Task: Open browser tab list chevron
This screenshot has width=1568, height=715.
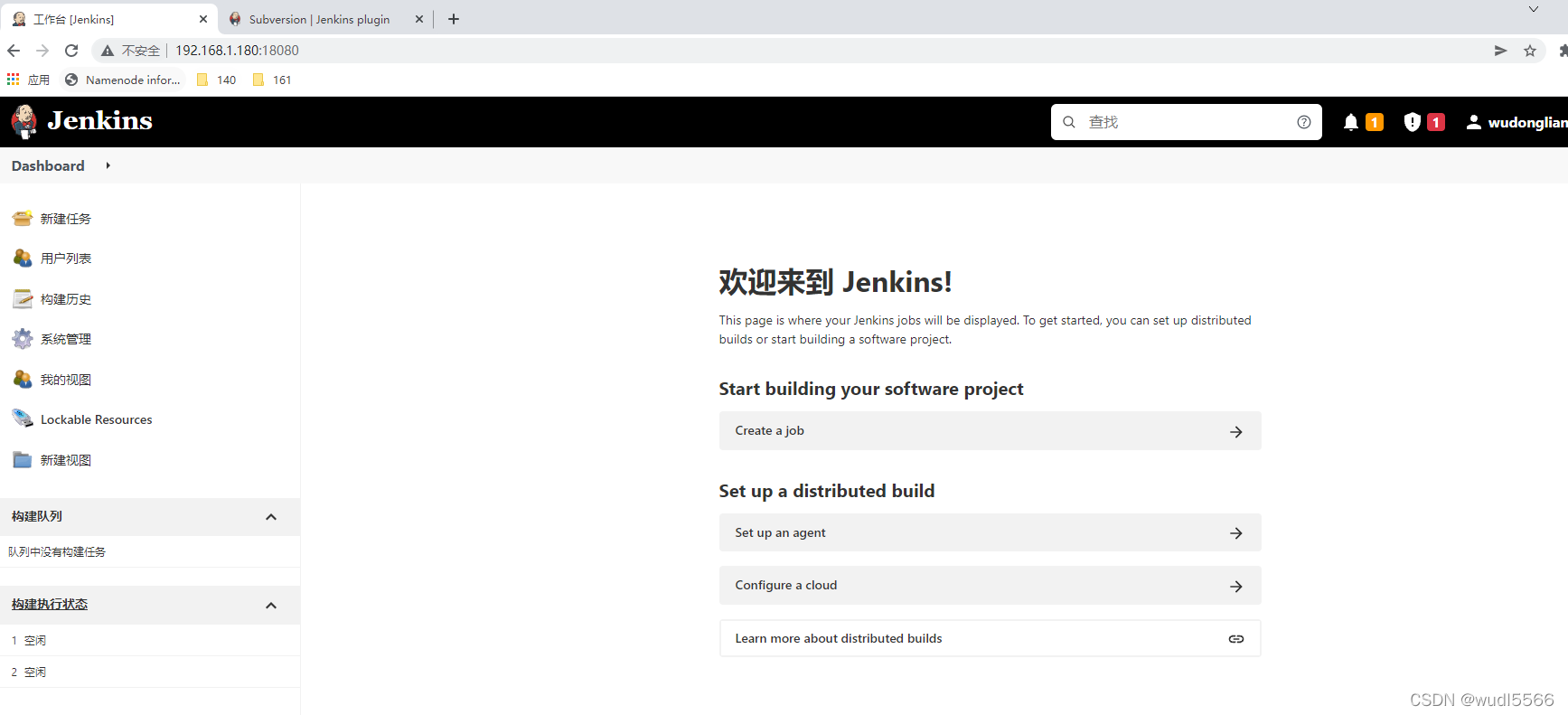Action: pos(1534,9)
